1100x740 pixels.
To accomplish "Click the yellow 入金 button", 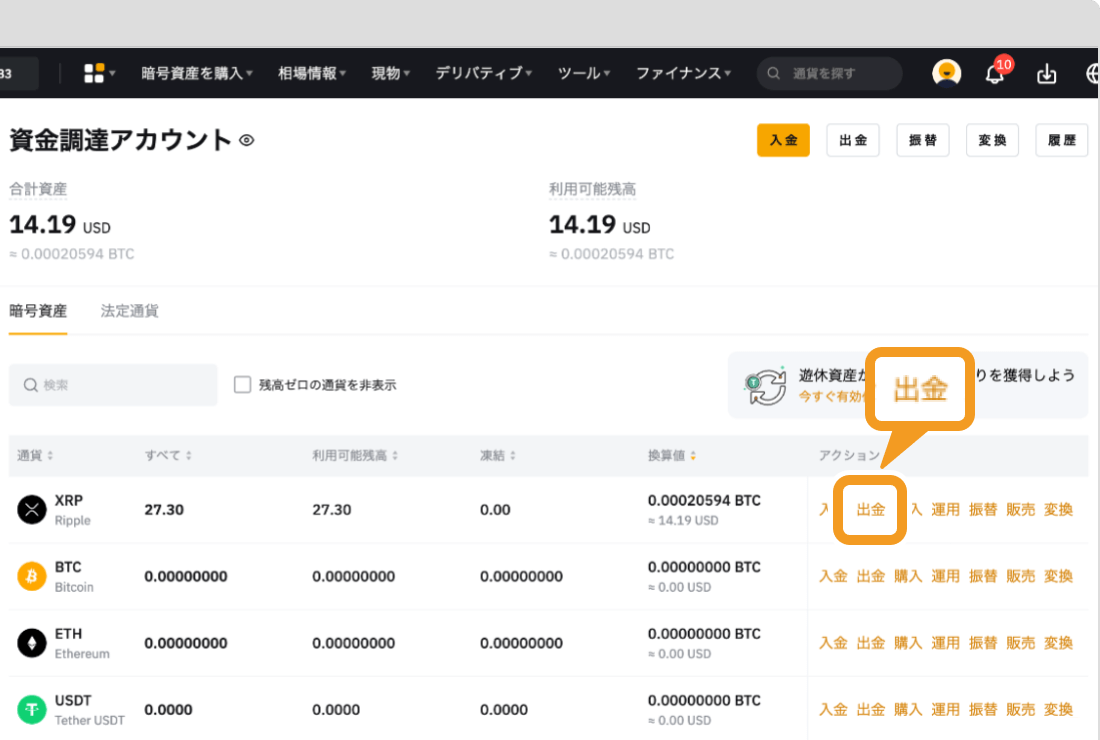I will [x=783, y=140].
